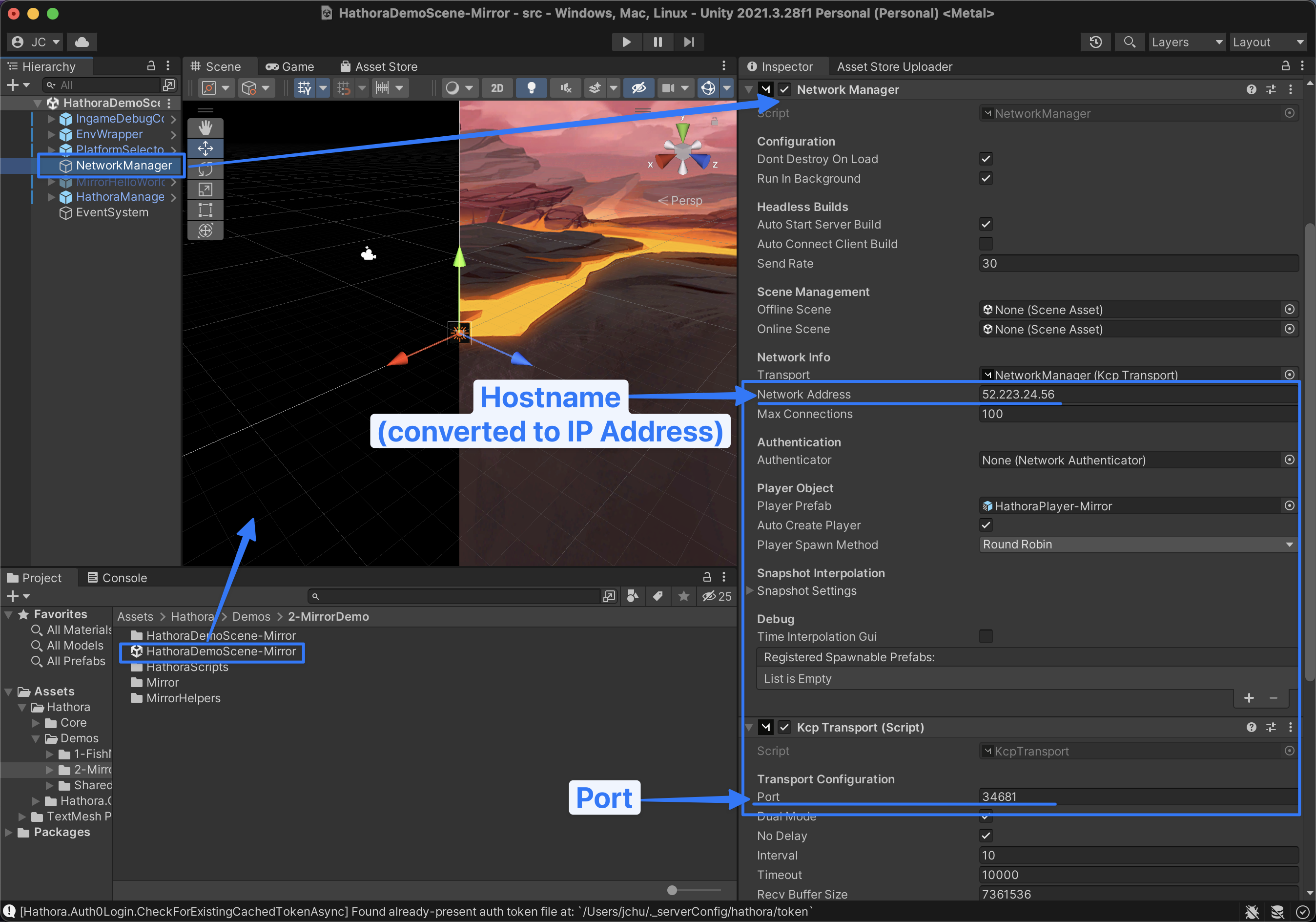Expand Packages folder in Project
Viewport: 1316px width, 922px height.
pyautogui.click(x=9, y=832)
